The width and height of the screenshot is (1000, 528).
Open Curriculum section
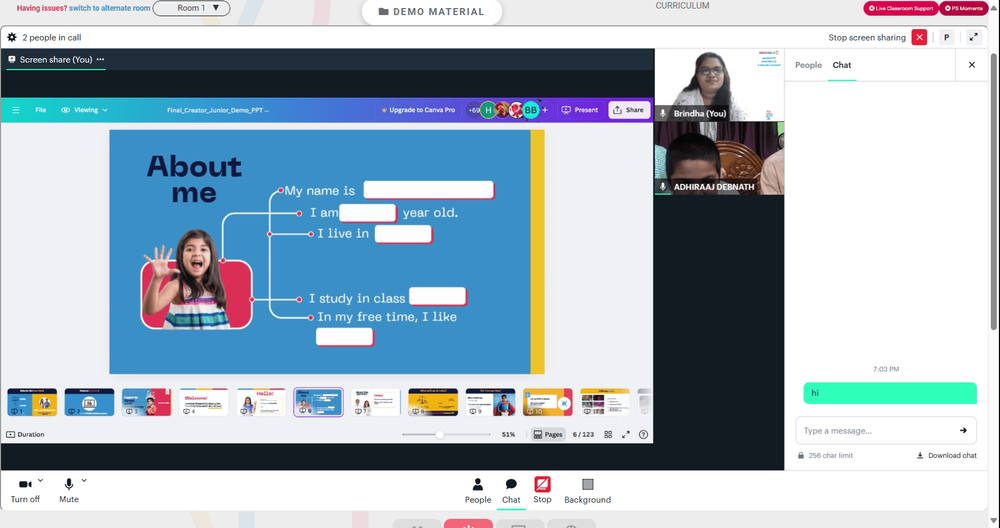coord(682,6)
